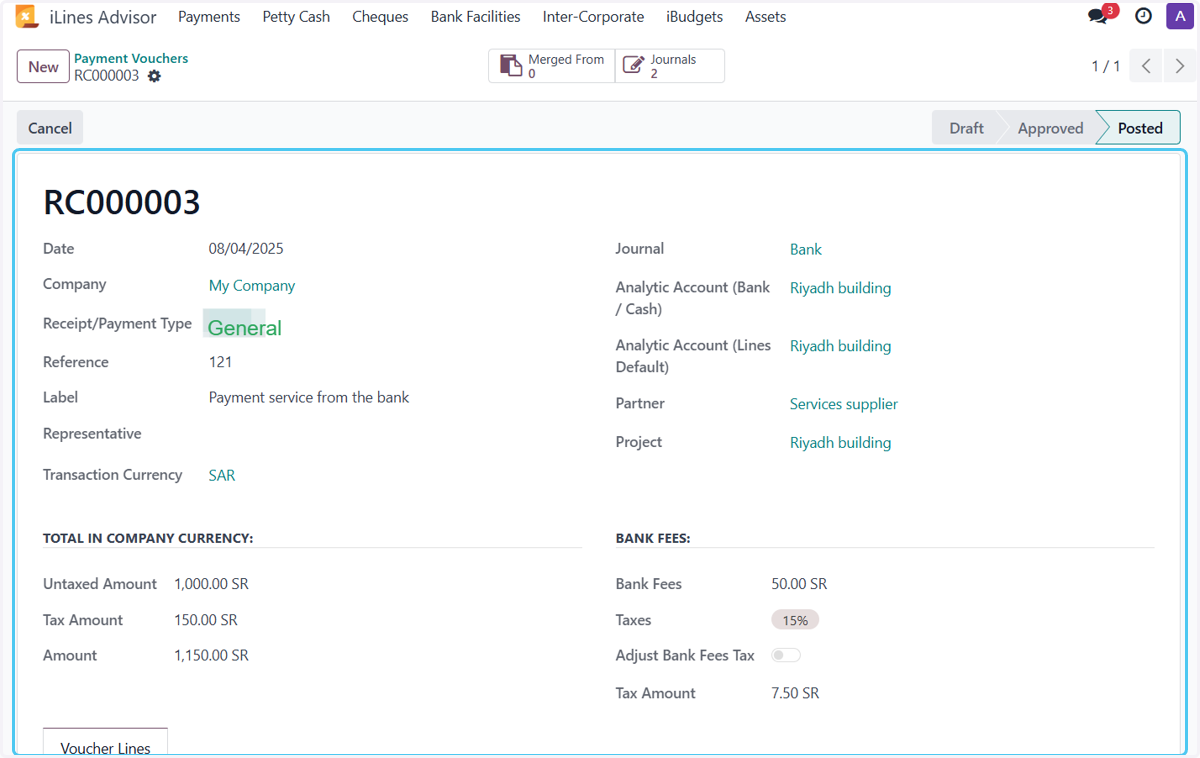Open Riyadh building under Analytic Account (Bank / Cash)

840,288
